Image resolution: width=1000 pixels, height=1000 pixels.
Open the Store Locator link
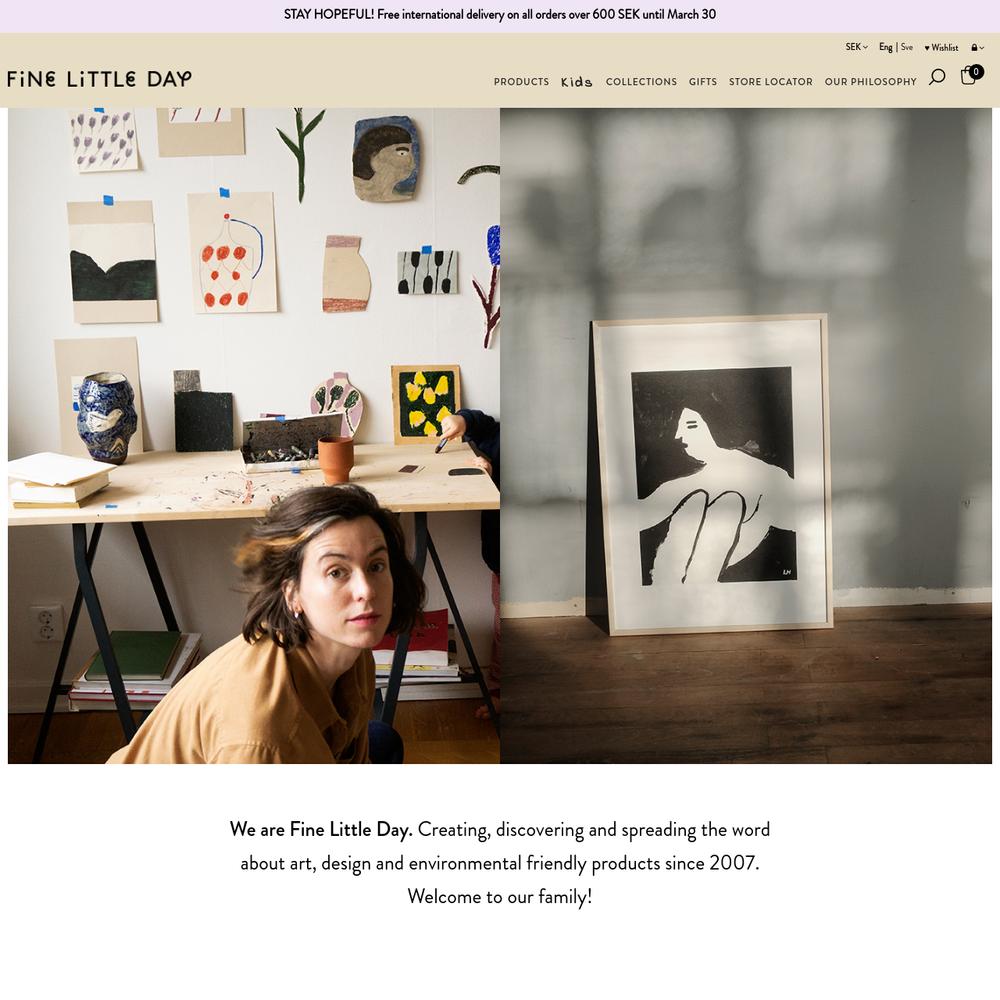tap(770, 82)
